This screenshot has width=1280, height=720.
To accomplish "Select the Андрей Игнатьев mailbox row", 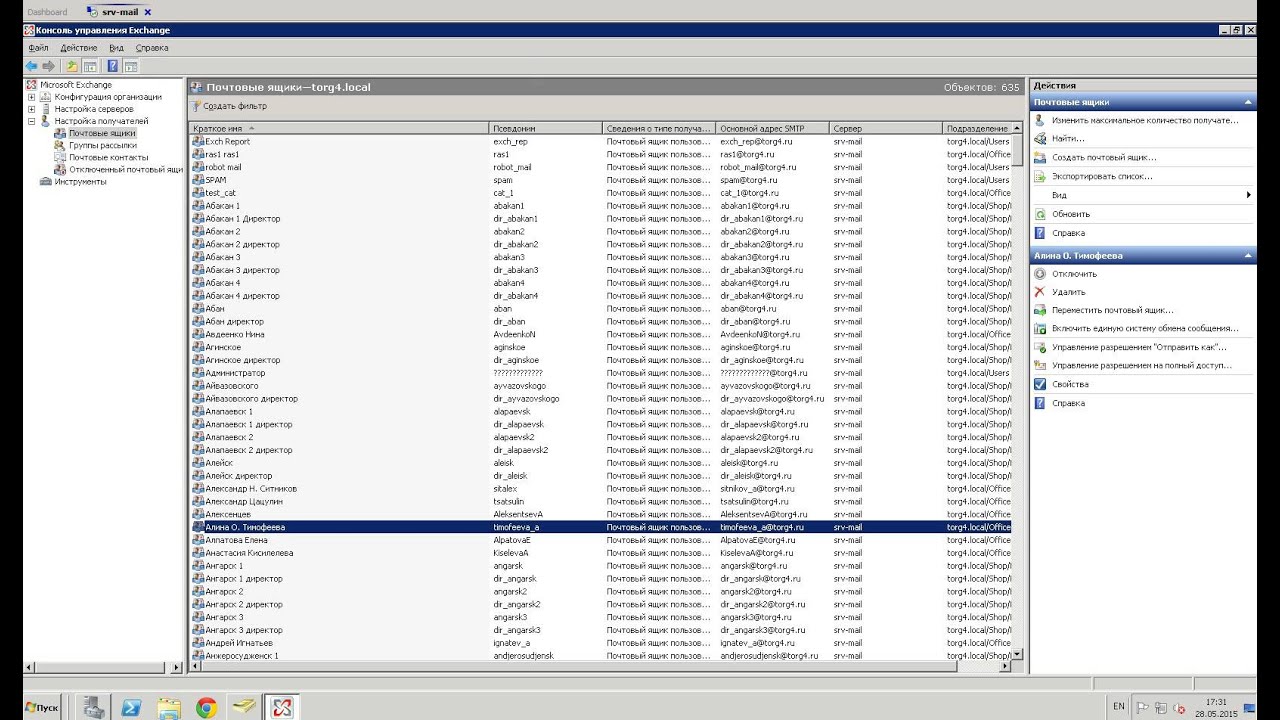I will coord(600,643).
